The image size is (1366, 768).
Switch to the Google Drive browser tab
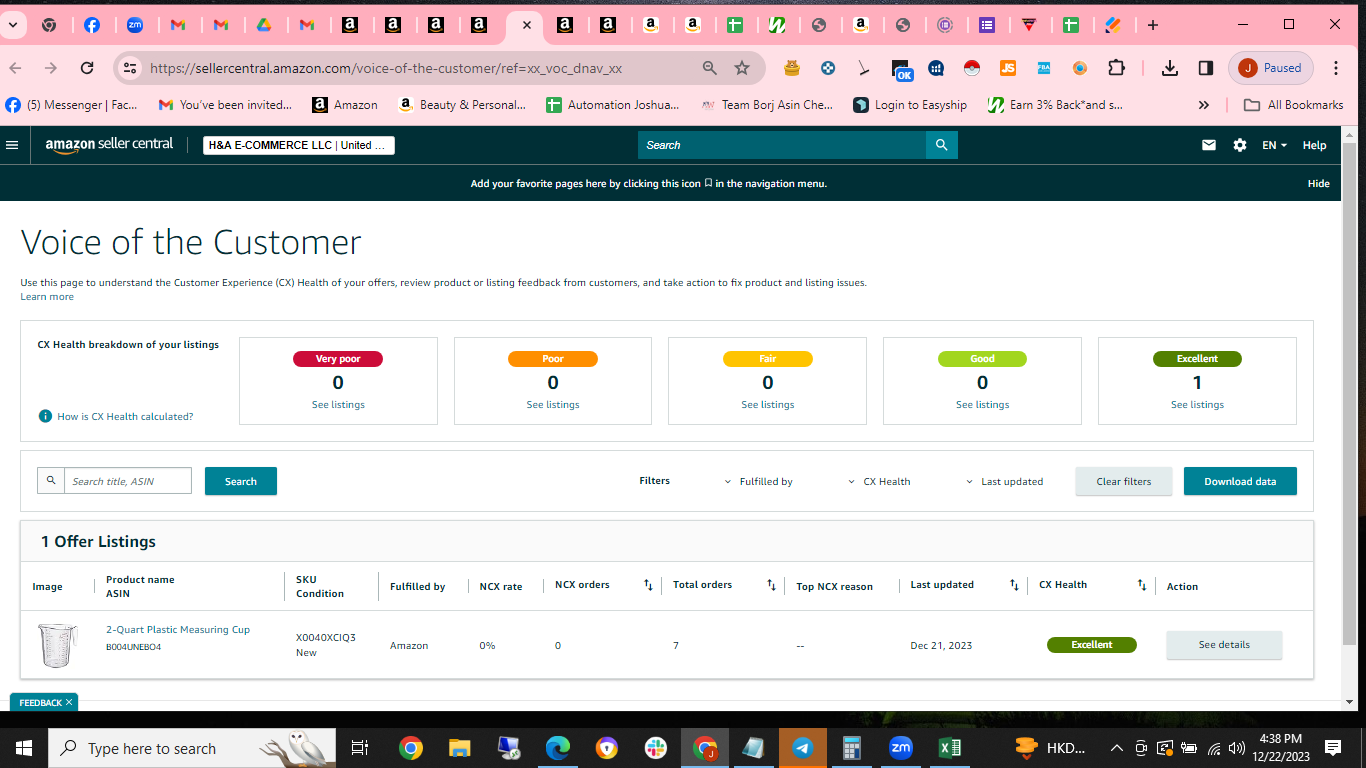click(264, 25)
